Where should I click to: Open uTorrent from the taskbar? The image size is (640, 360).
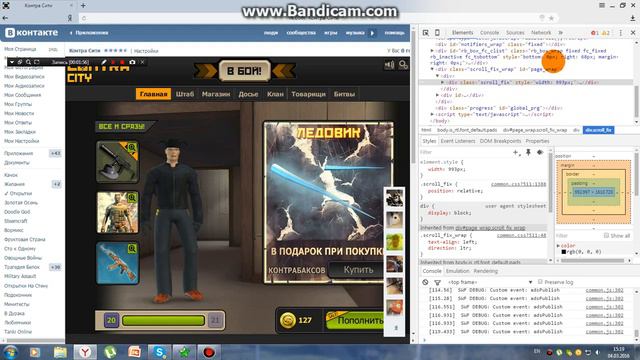110,352
